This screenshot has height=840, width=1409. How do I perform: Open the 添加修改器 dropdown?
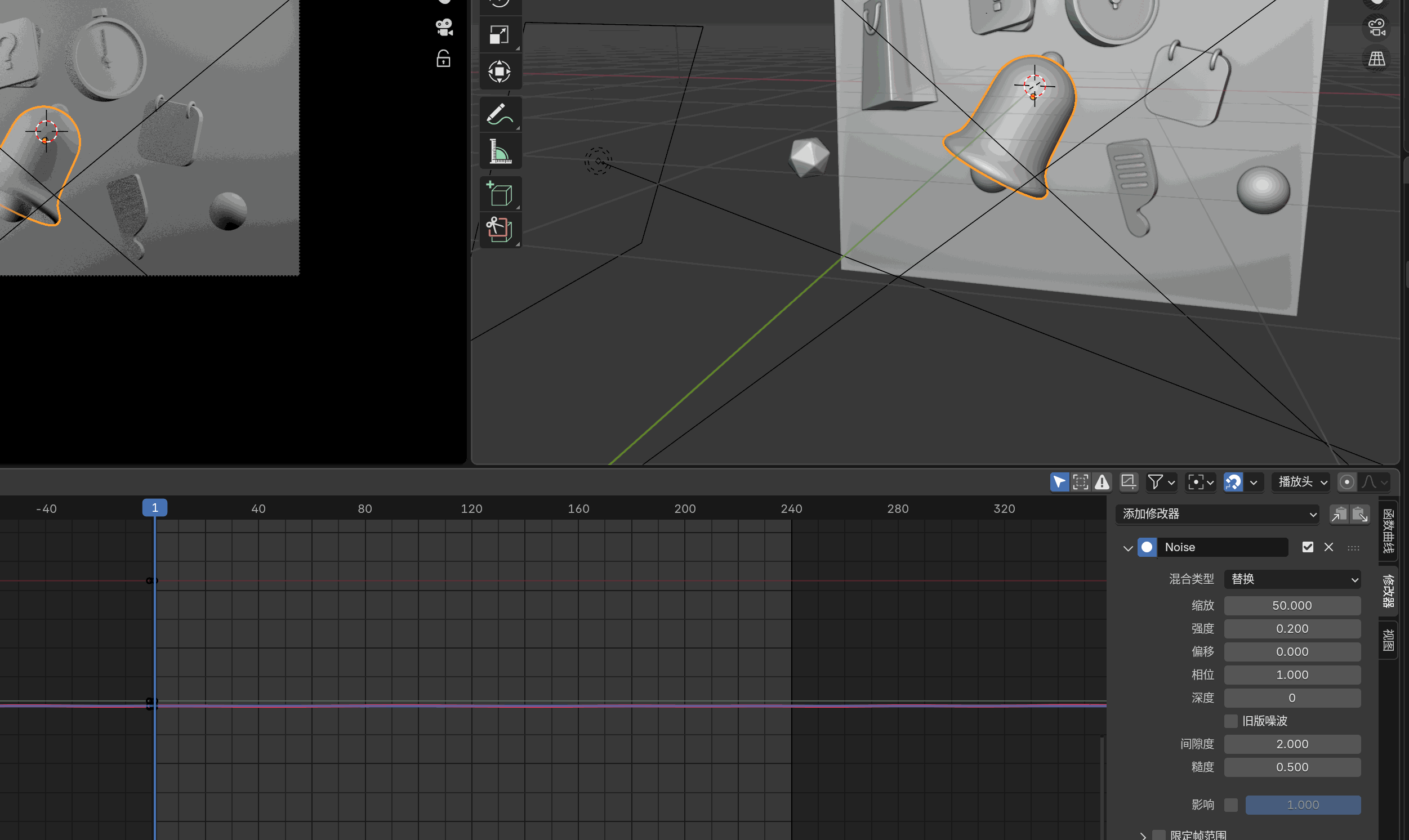(x=1217, y=514)
